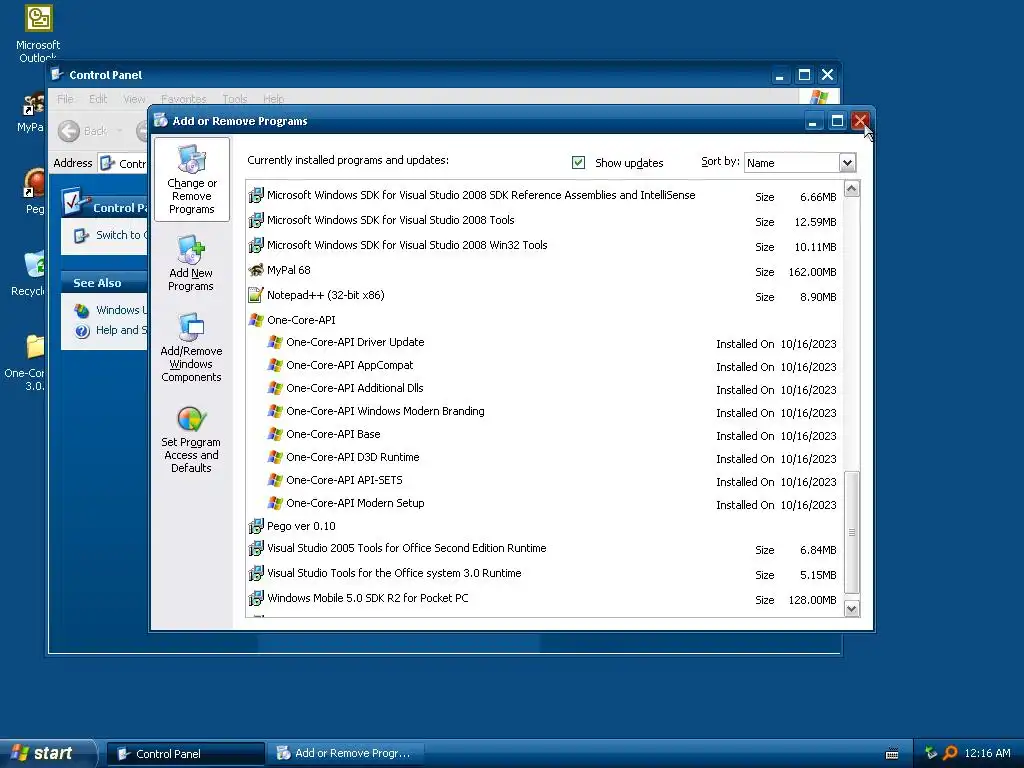The height and width of the screenshot is (768, 1024).
Task: Click the Add or Remove Programs taskbar button
Action: (345, 754)
